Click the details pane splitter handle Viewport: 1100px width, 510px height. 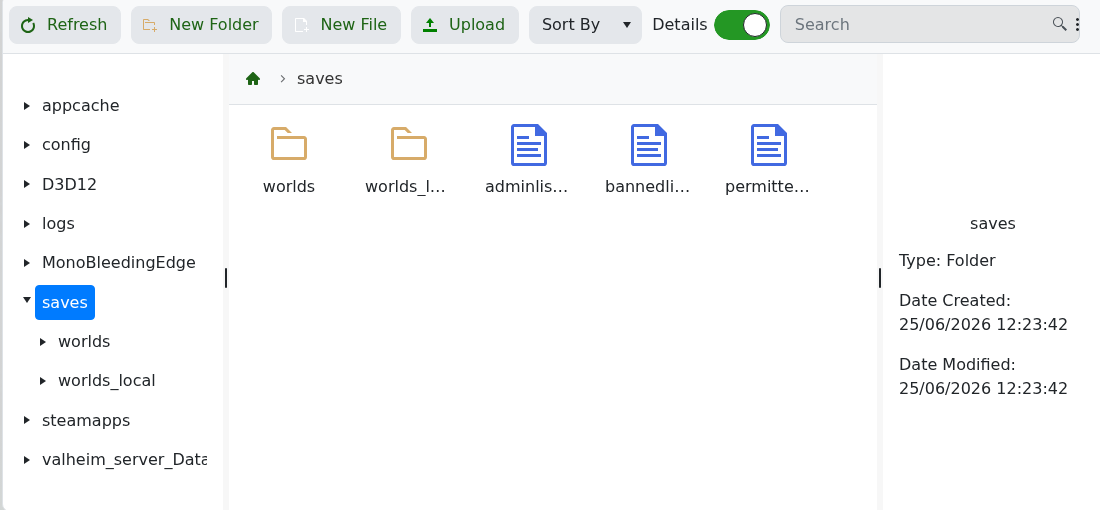pyautogui.click(x=880, y=279)
